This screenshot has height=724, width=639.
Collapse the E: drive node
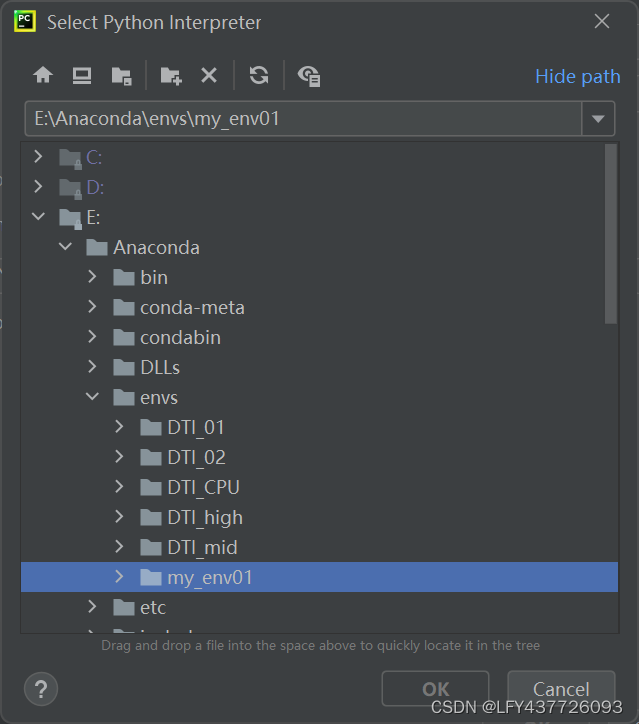38,216
